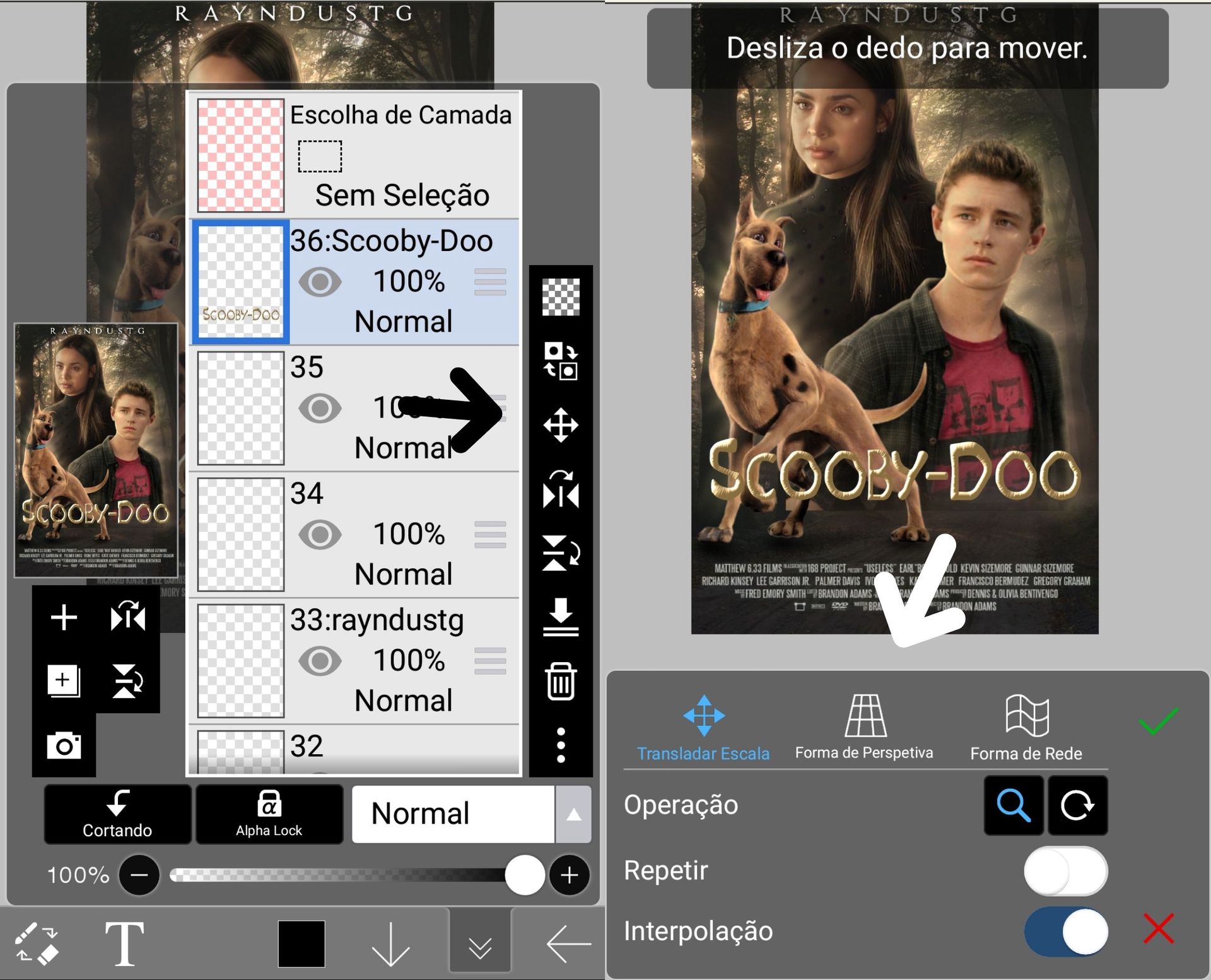This screenshot has width=1211, height=980.
Task: Switch to Forma de Perspetiva tab
Action: 864,728
